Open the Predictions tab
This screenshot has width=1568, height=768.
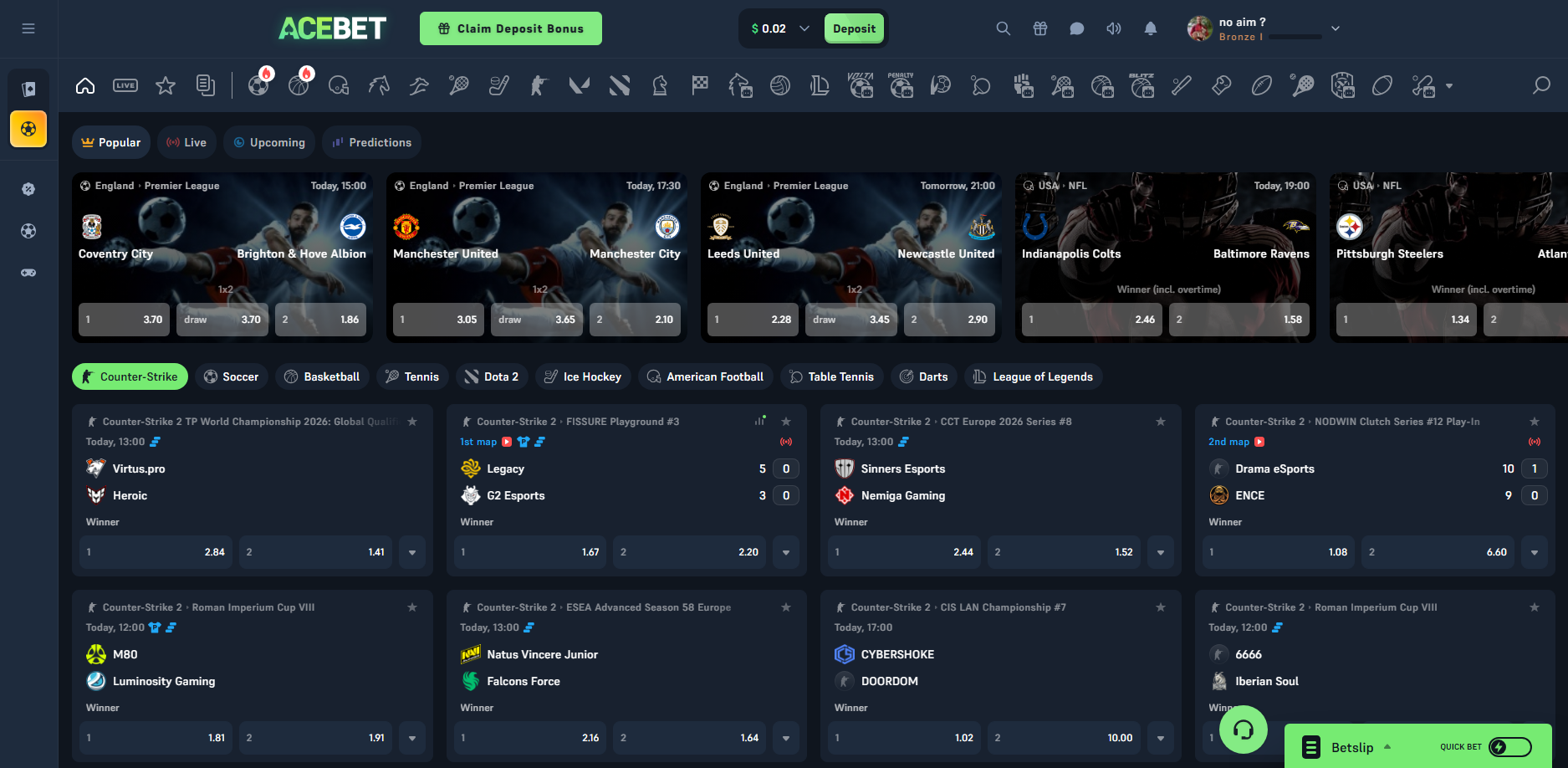coord(371,142)
